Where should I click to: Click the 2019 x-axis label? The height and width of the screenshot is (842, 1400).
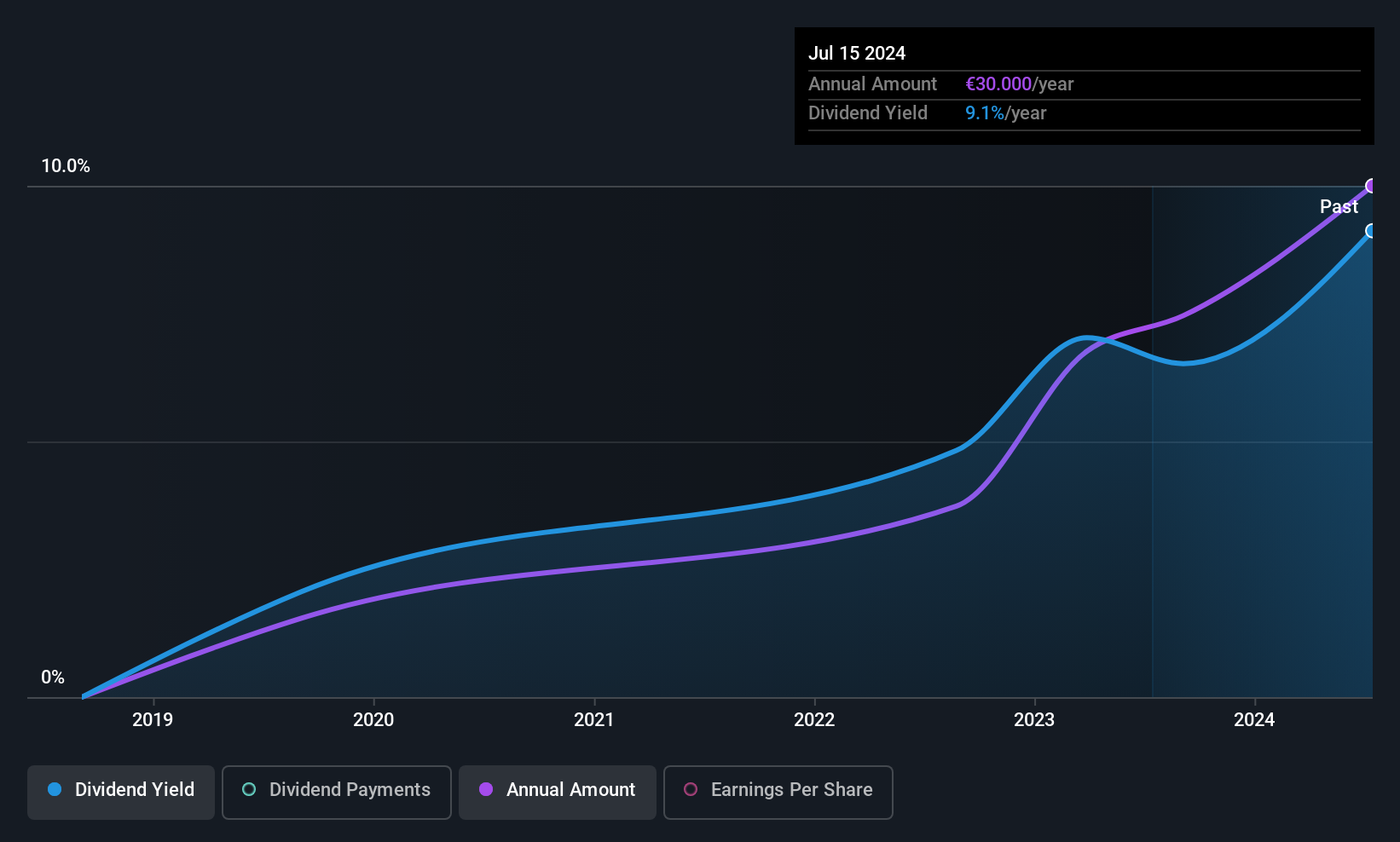(x=153, y=720)
